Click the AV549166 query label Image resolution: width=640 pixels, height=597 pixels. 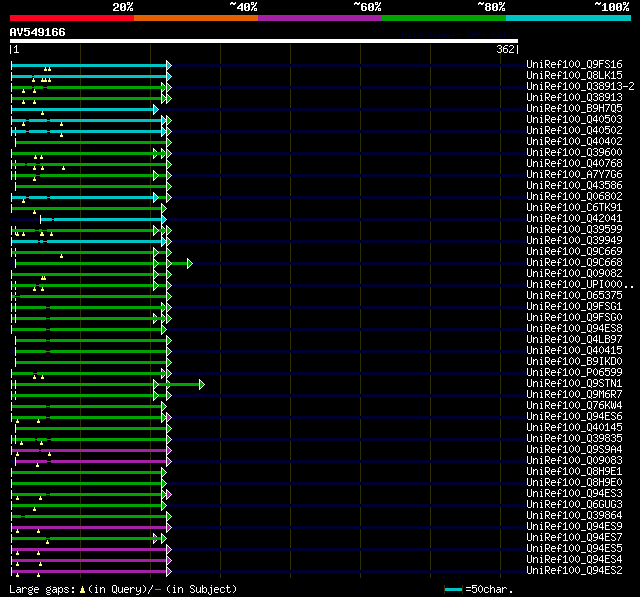point(38,32)
